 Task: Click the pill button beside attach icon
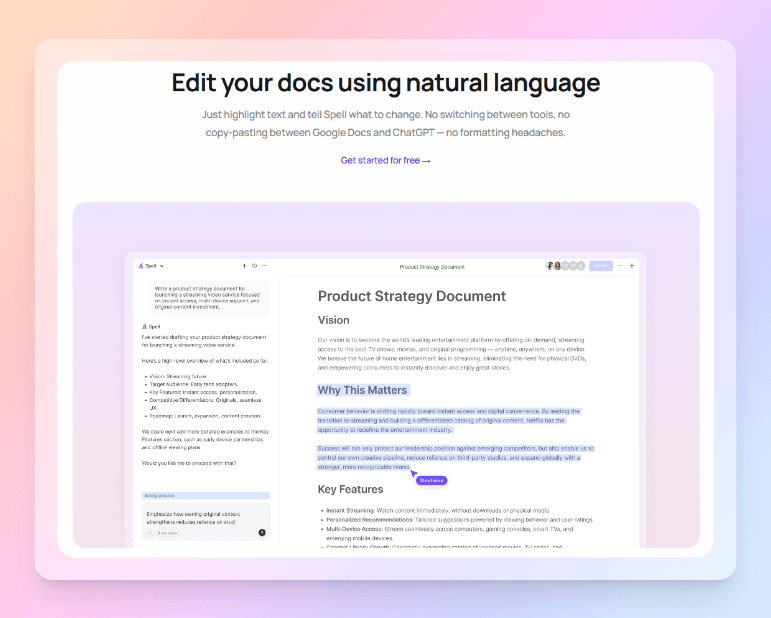click(168, 533)
